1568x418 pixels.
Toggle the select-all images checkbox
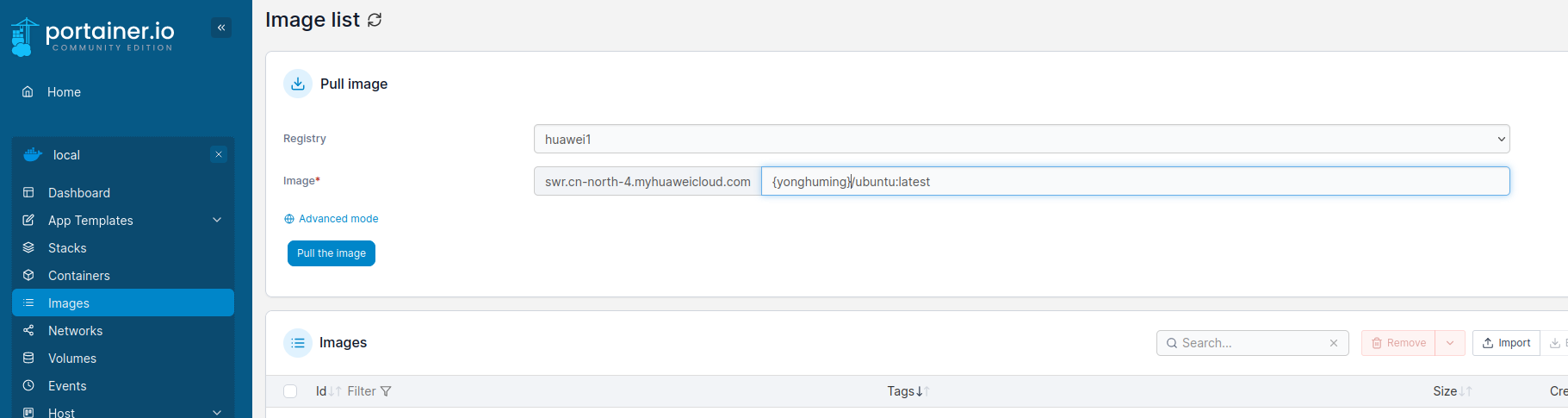(x=290, y=391)
